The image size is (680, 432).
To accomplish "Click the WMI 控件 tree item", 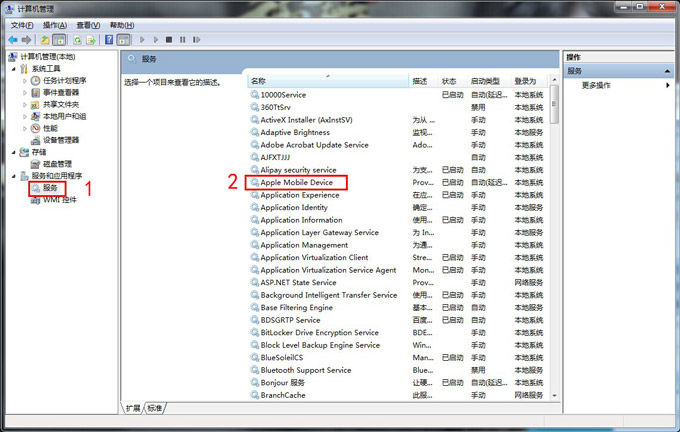I will point(59,200).
